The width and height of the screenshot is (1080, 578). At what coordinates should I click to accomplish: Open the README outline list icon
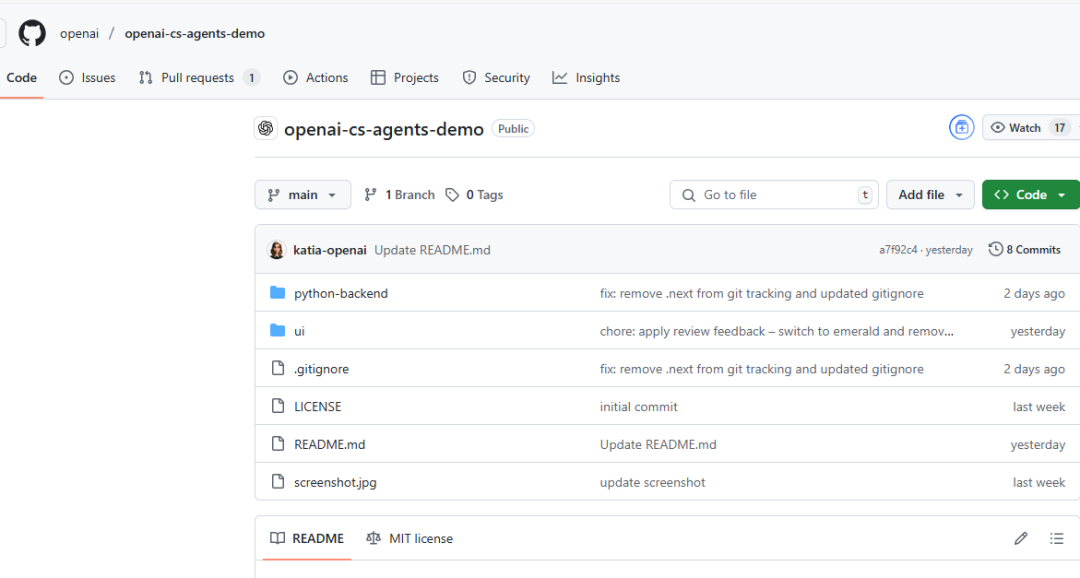point(1057,539)
